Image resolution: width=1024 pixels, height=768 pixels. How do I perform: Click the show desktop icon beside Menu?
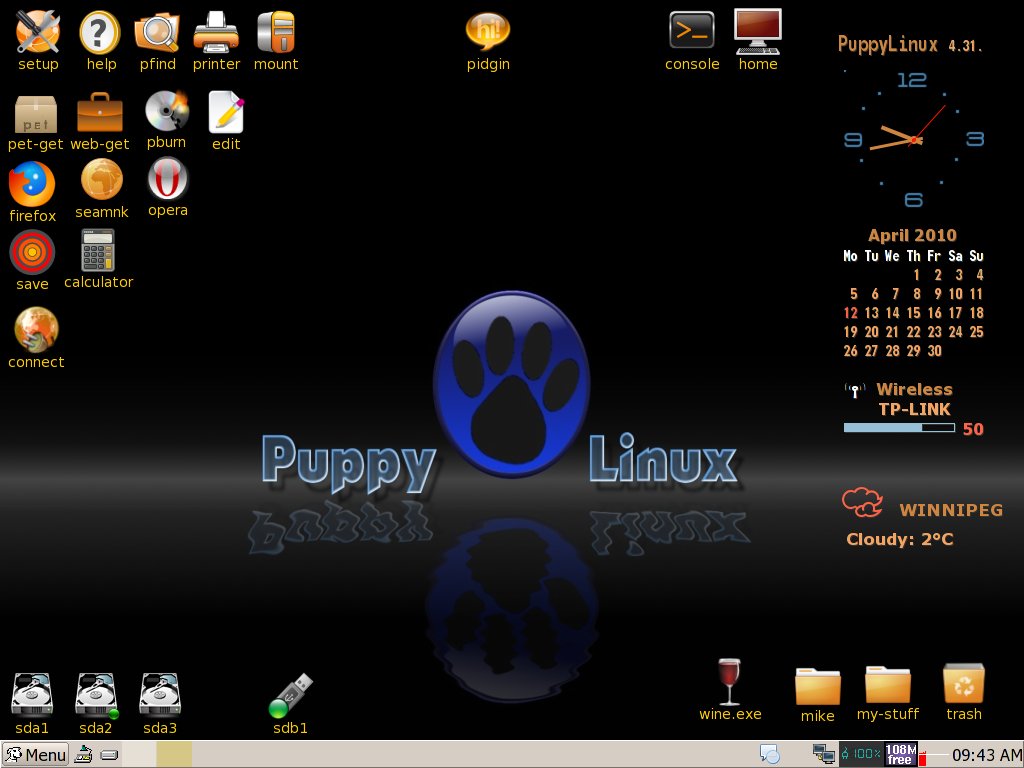pyautogui.click(x=84, y=755)
